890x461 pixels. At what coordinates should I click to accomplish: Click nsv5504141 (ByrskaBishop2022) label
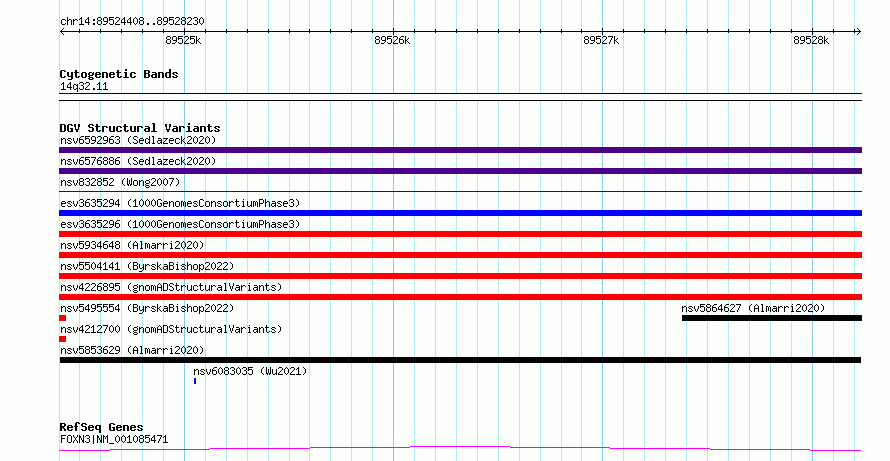(x=147, y=266)
